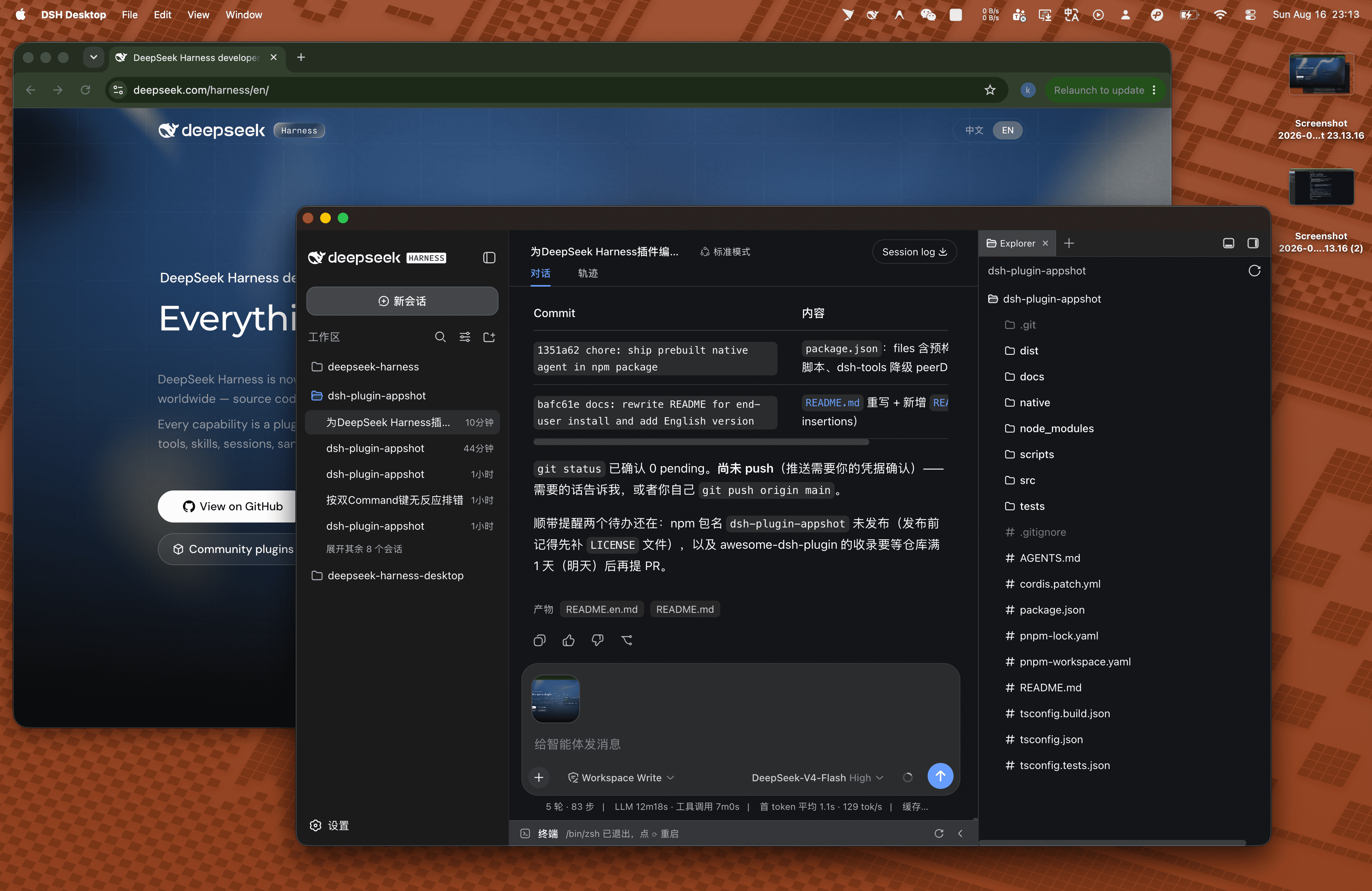The height and width of the screenshot is (891, 1372).
Task: Open the DeepSeek-V4-Flash model dropdown
Action: (x=817, y=777)
